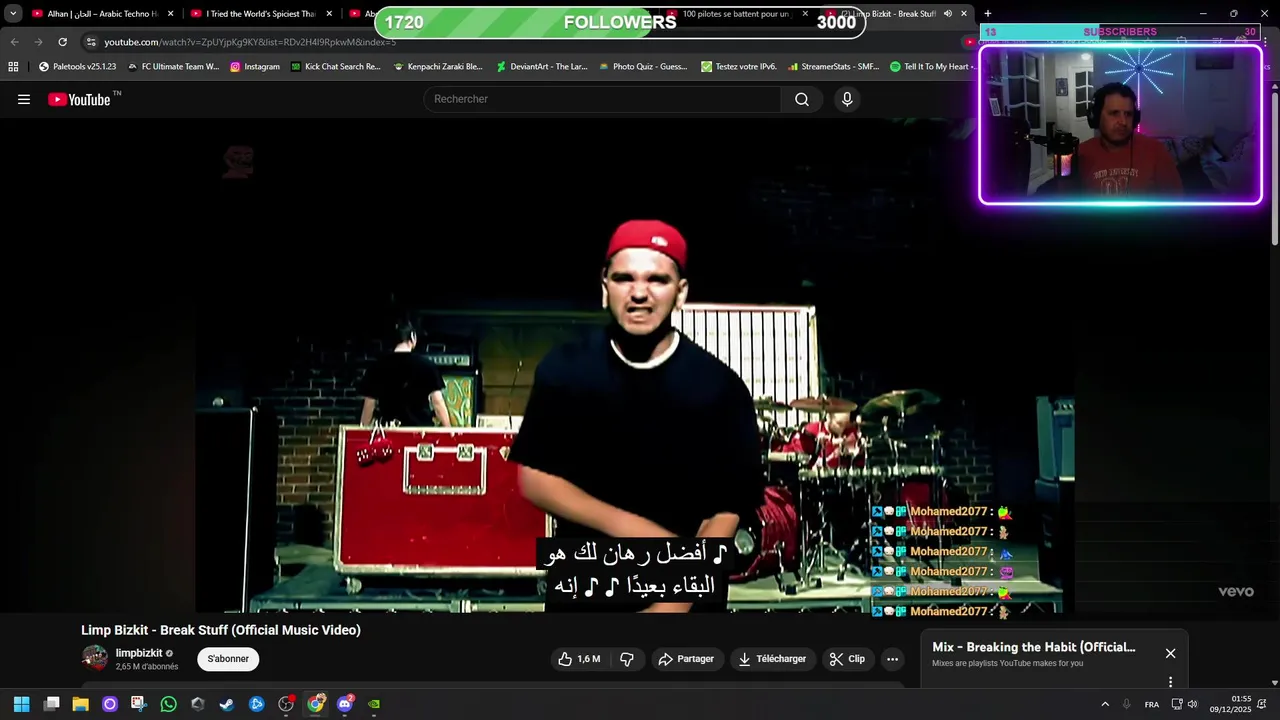Open the limpbizkit channel name link
The image size is (1280, 720).
click(x=139, y=653)
